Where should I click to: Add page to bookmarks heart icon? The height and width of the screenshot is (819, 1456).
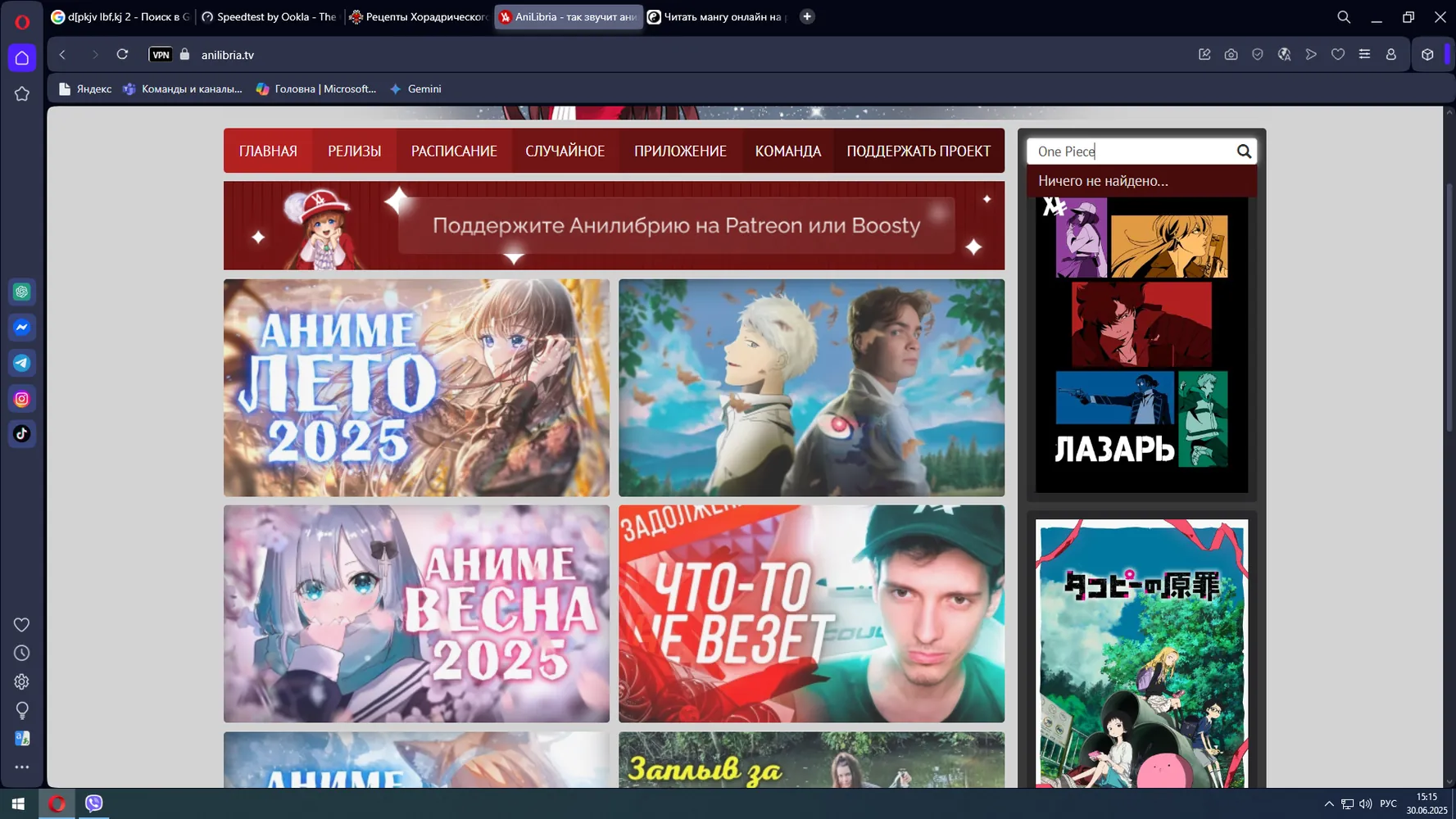coord(1338,55)
